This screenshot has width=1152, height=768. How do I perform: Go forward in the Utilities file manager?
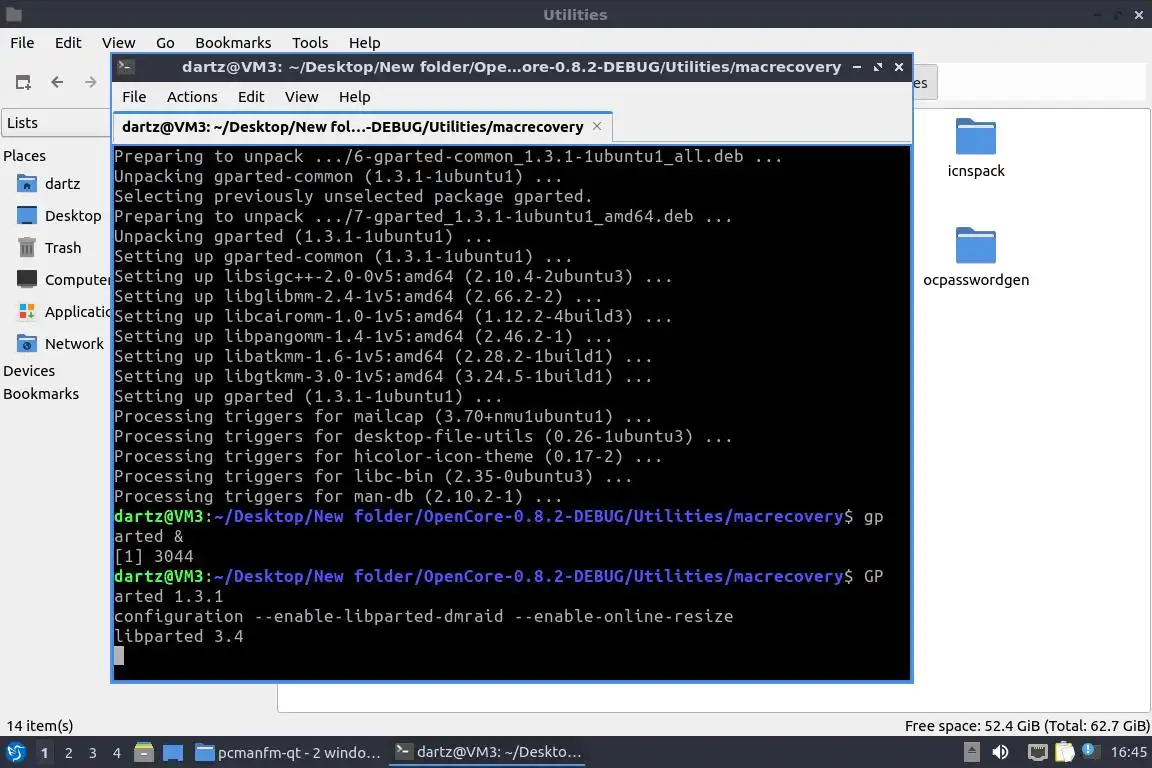point(90,82)
